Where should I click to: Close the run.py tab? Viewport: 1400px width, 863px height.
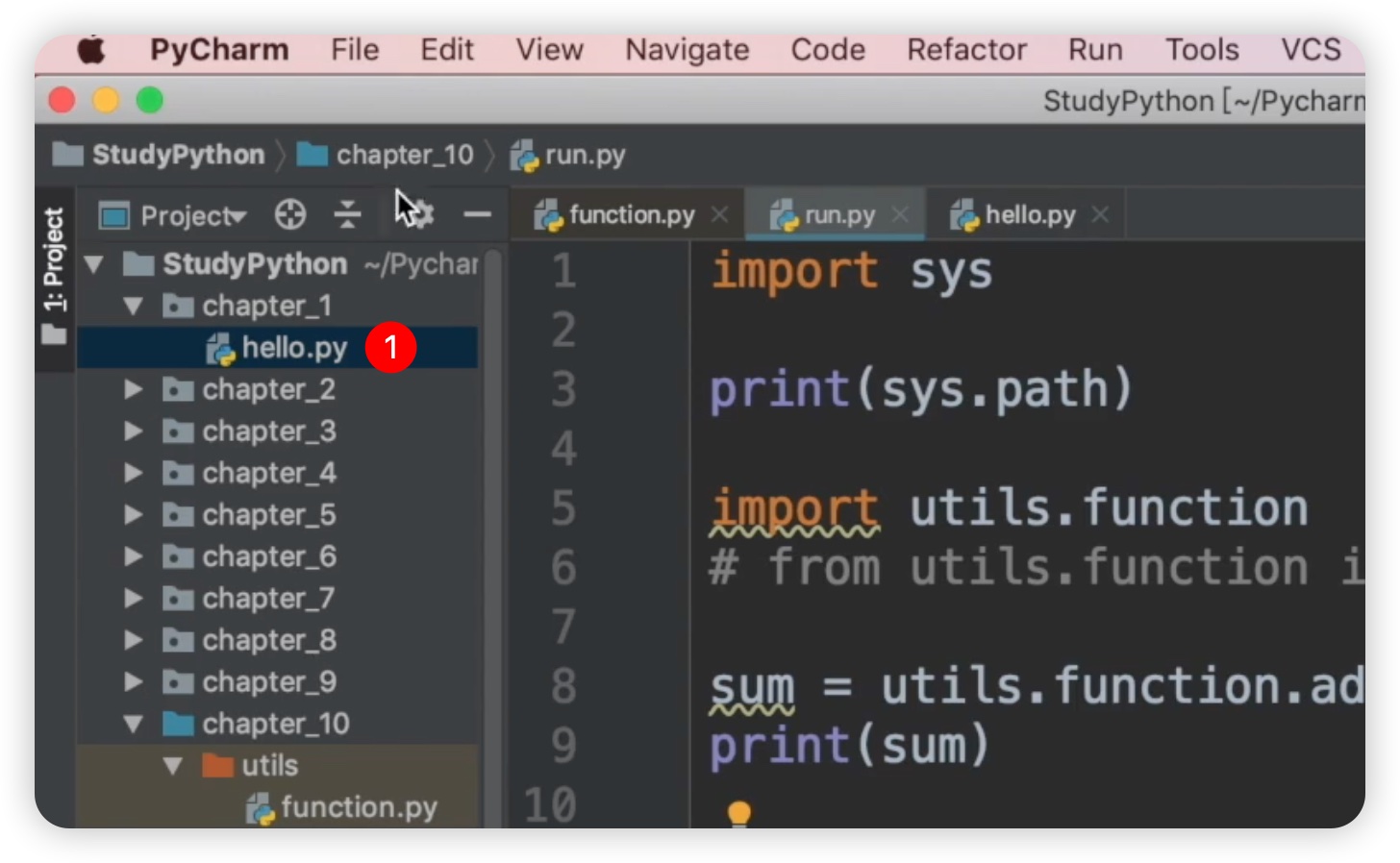[900, 215]
